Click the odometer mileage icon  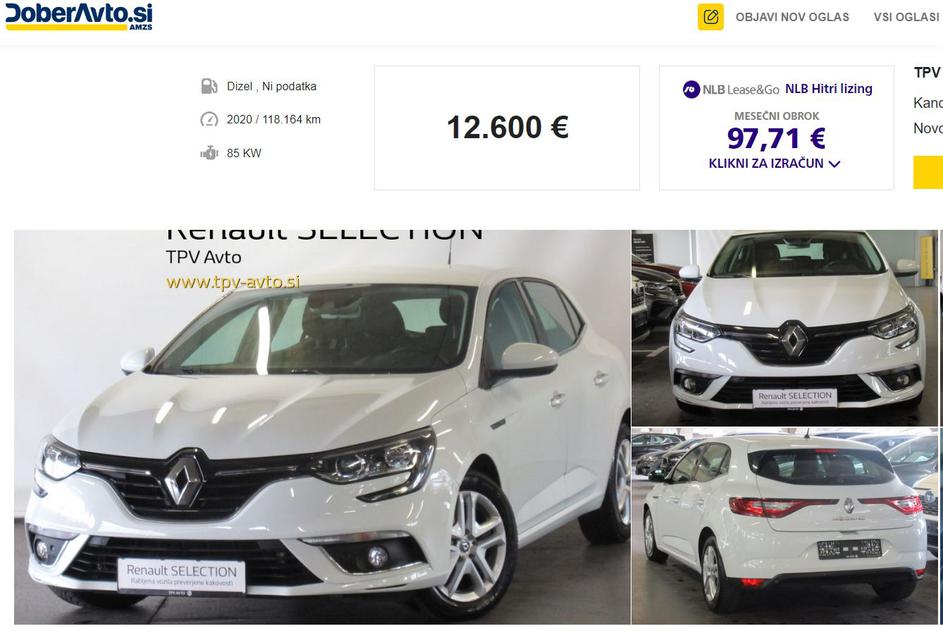(x=209, y=119)
